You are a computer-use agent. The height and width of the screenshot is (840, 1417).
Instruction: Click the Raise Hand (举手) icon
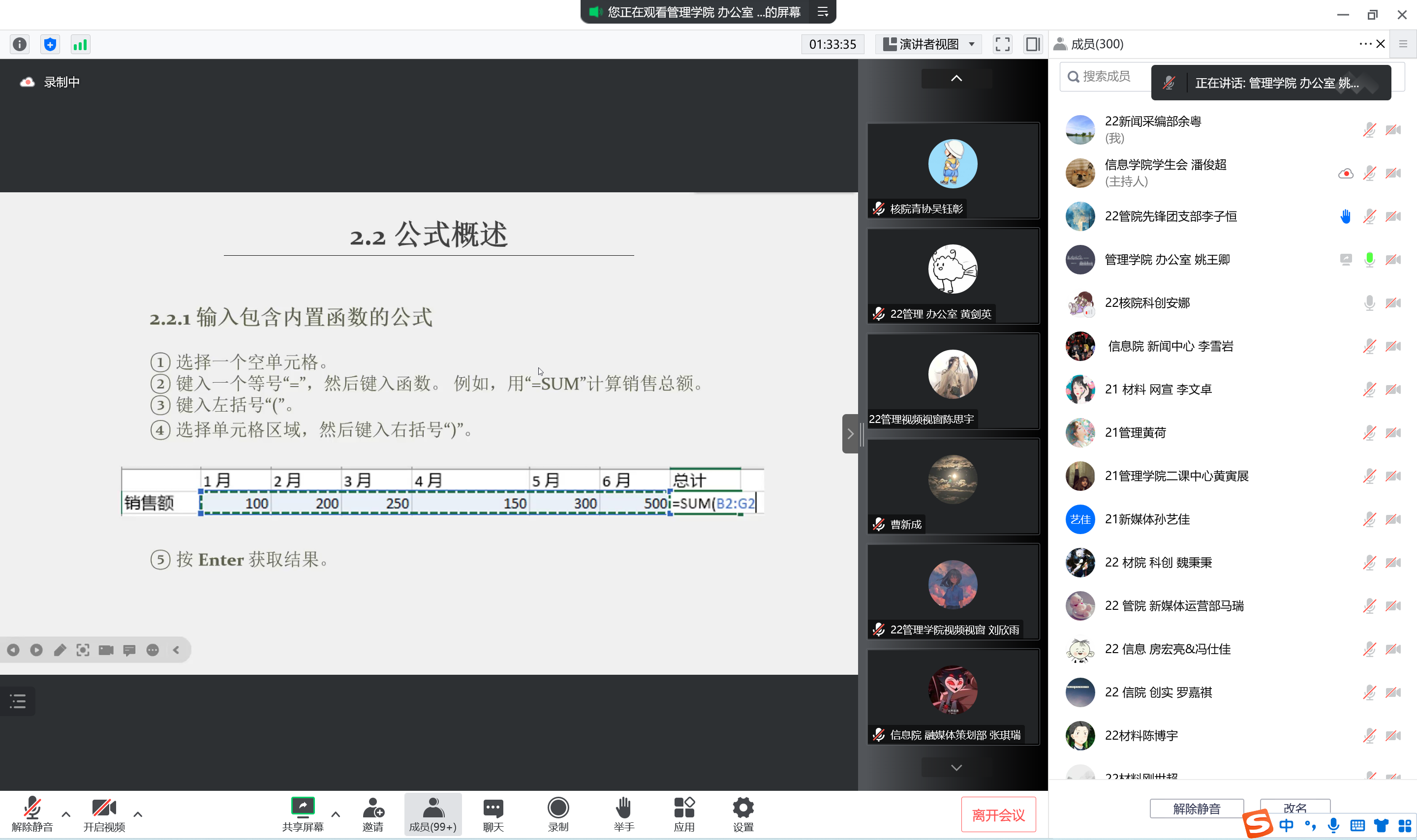pyautogui.click(x=623, y=814)
